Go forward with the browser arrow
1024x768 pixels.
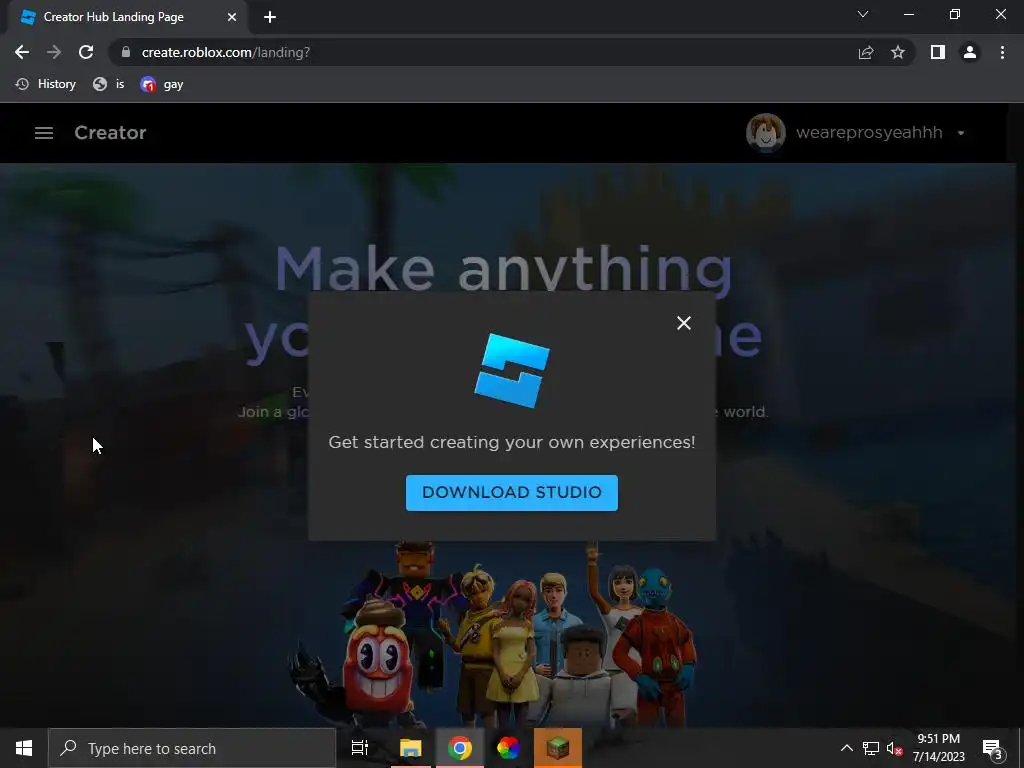[x=54, y=52]
